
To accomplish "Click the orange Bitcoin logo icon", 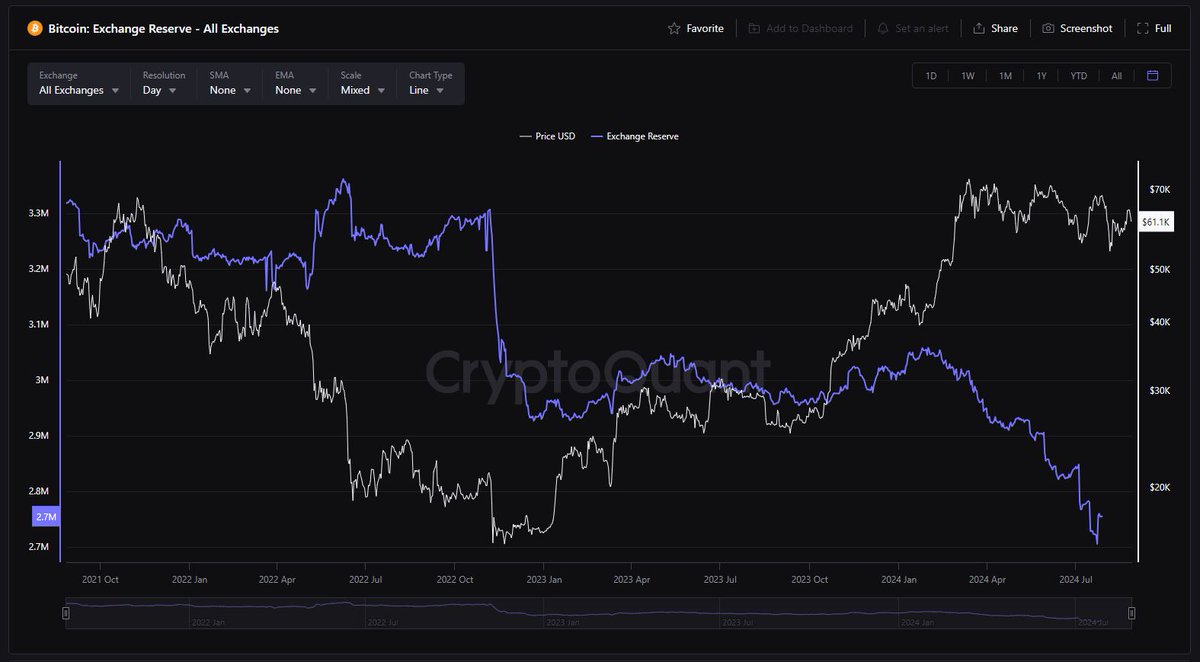I will 35,29.
